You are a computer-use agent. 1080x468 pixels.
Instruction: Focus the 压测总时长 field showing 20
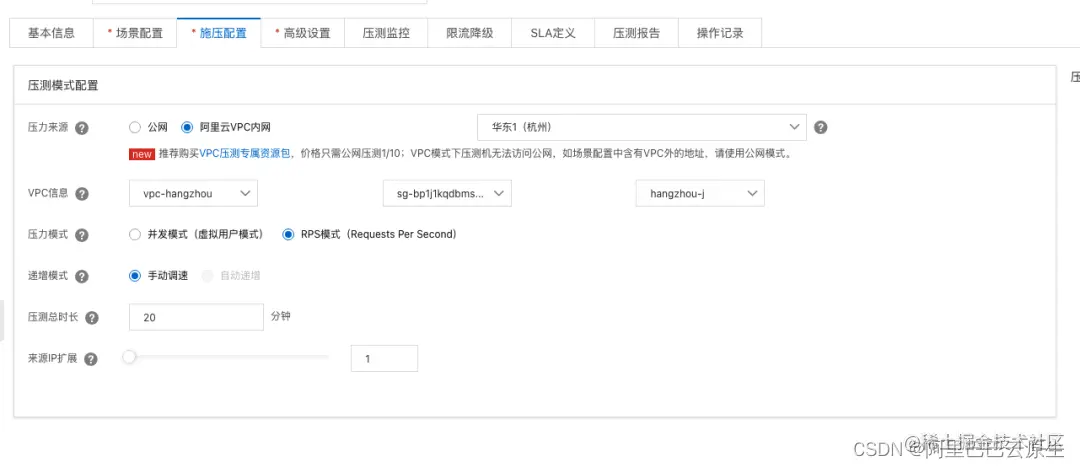pos(196,317)
